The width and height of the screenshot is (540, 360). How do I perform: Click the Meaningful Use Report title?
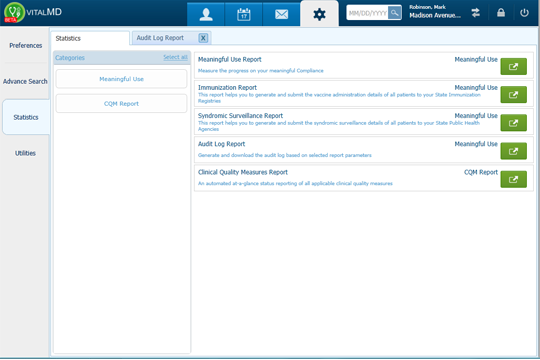click(x=229, y=59)
